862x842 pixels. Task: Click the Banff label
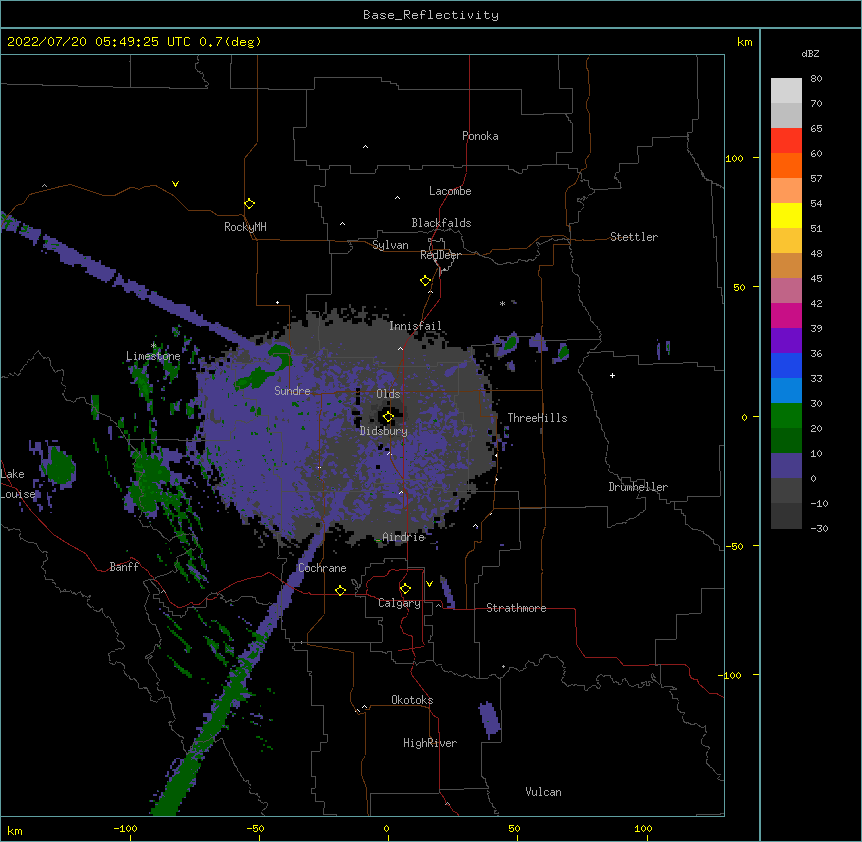[x=124, y=567]
